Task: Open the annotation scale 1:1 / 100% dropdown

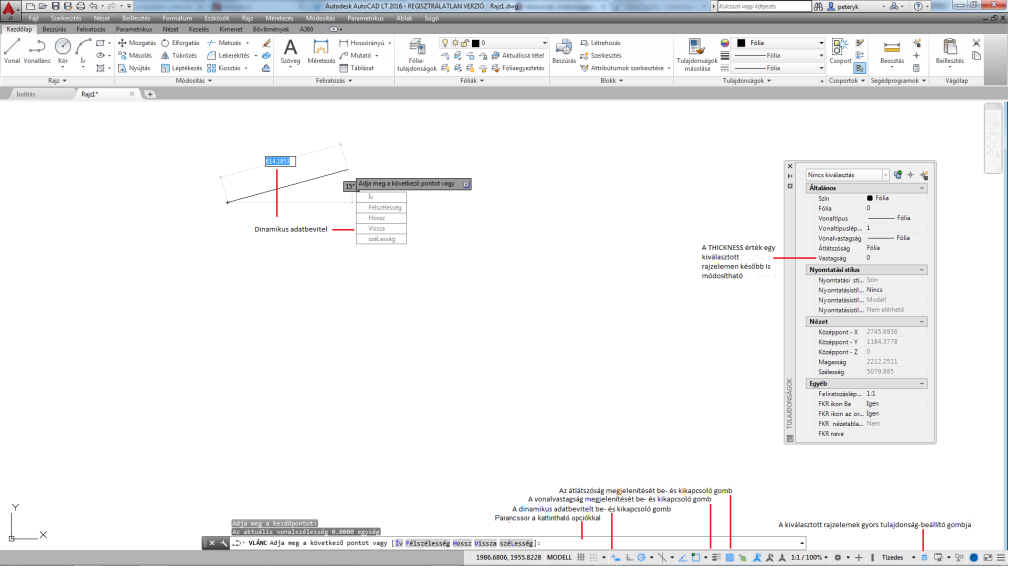Action: point(810,558)
